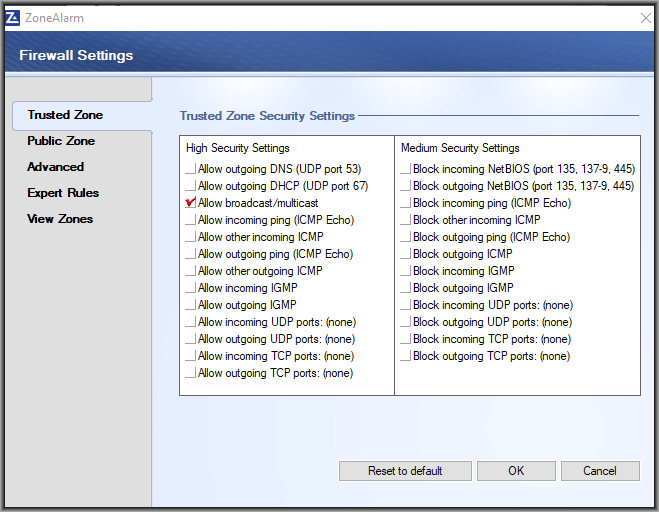Toggle Allow other incoming ICMP
Image resolution: width=659 pixels, height=512 pixels.
[191, 237]
